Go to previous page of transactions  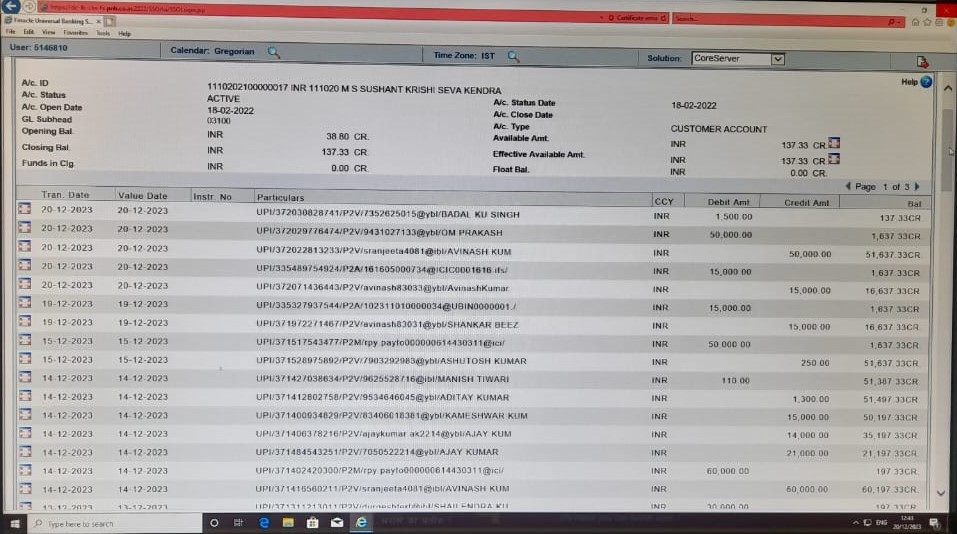point(848,187)
